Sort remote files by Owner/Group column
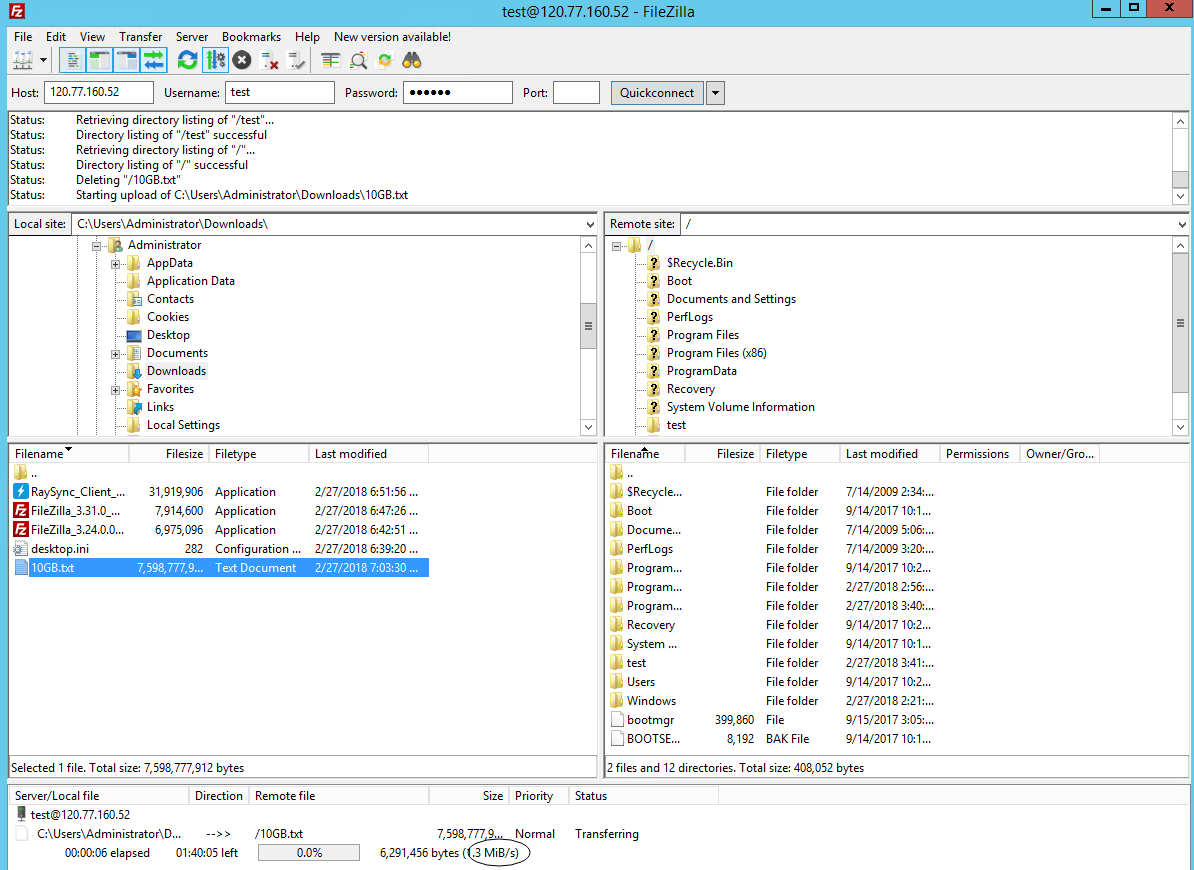 [x=1059, y=454]
